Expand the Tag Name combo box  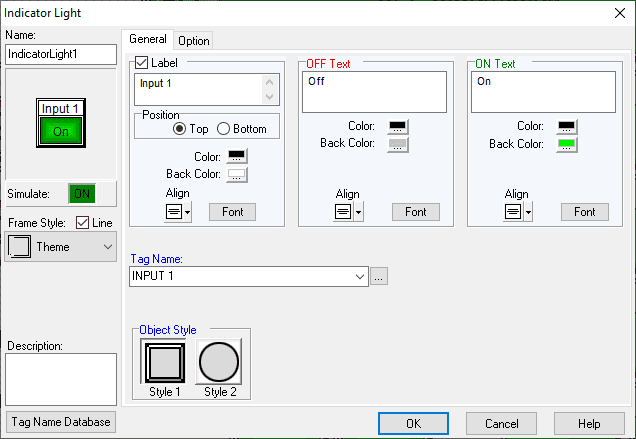(359, 277)
